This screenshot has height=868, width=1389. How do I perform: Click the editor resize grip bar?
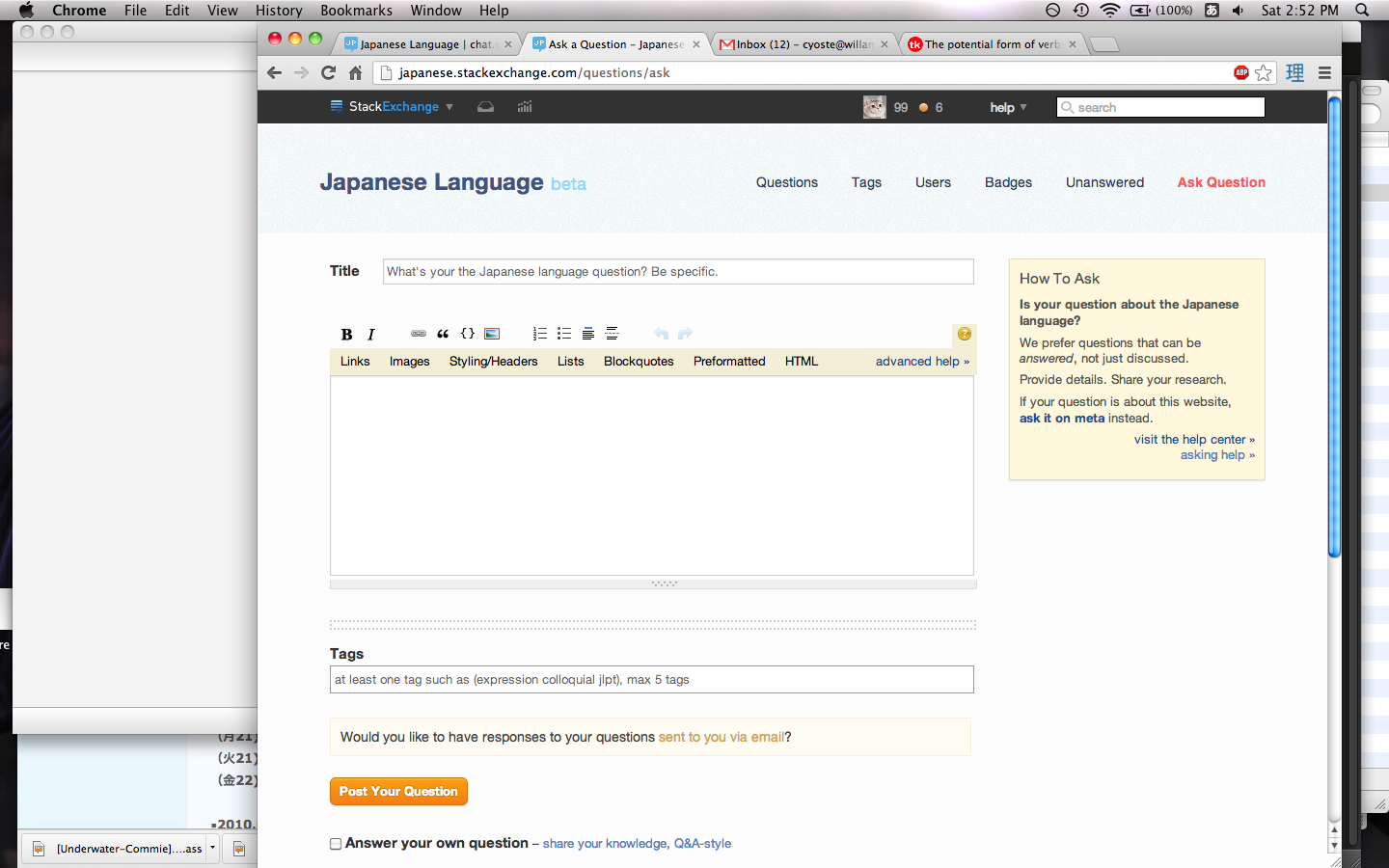653,583
